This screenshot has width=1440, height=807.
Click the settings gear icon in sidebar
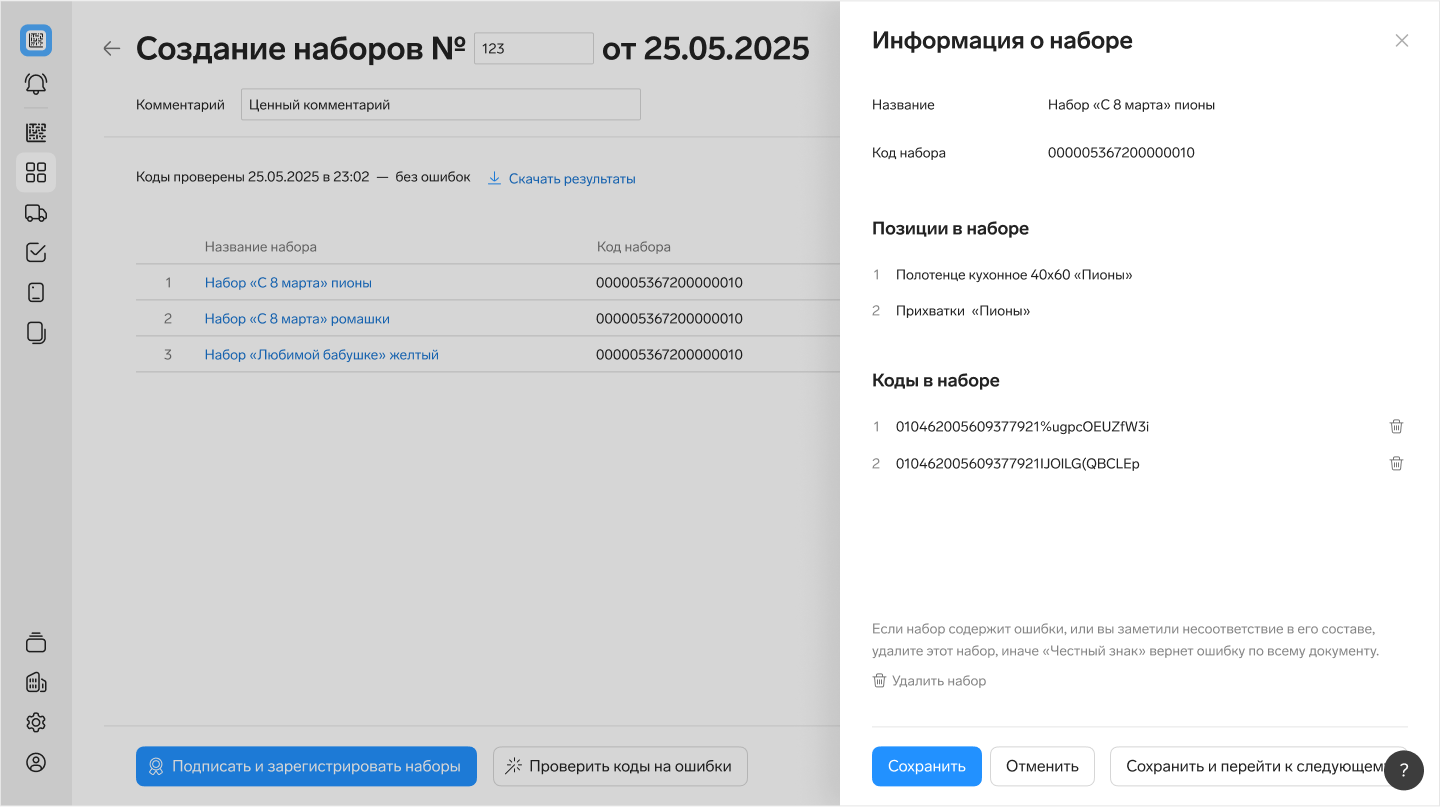pyautogui.click(x=36, y=722)
